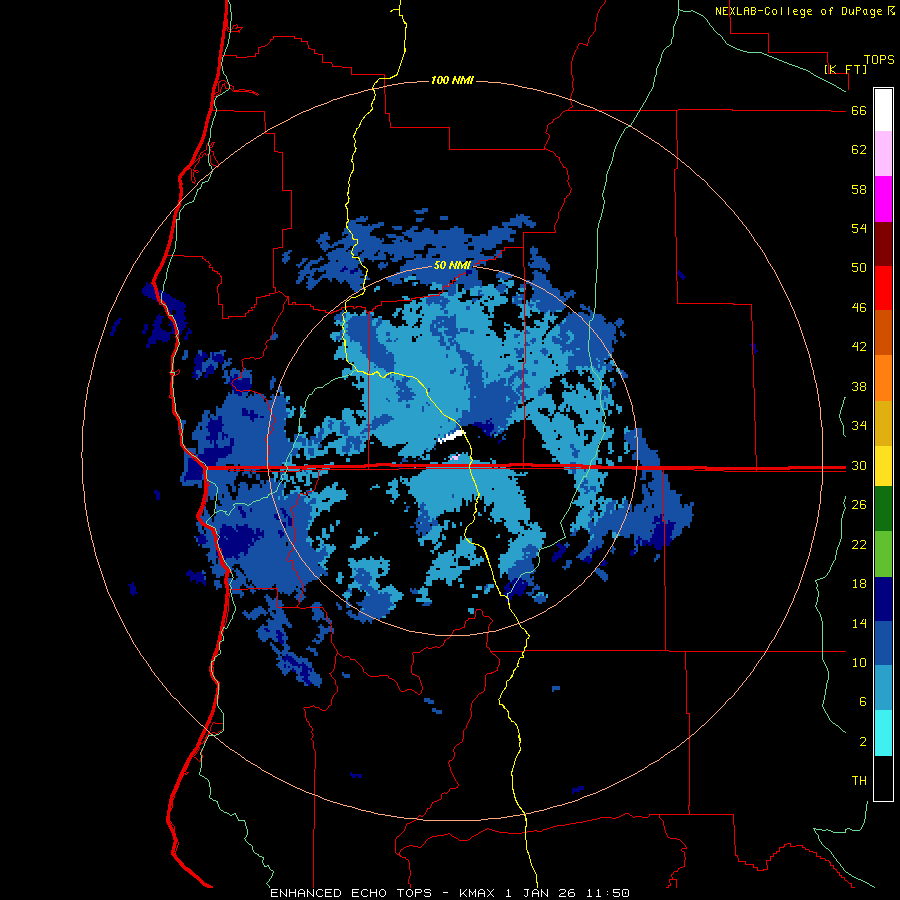
Task: Click the 'NEXLAB-College of DuPage' text
Action: [800, 11]
